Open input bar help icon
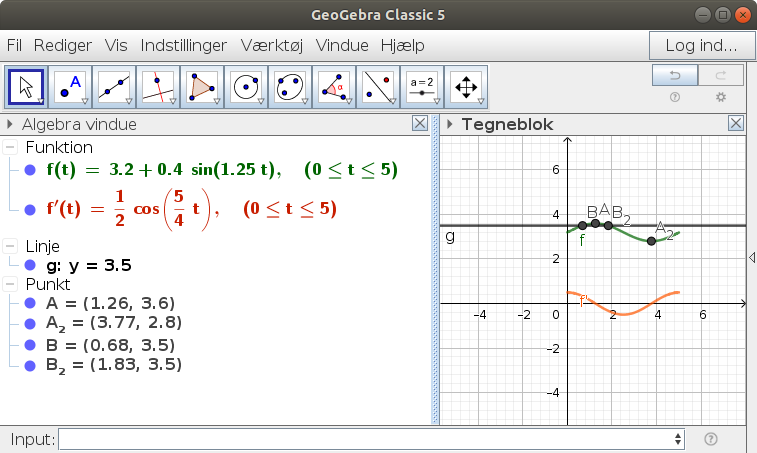757x453 pixels. [711, 439]
